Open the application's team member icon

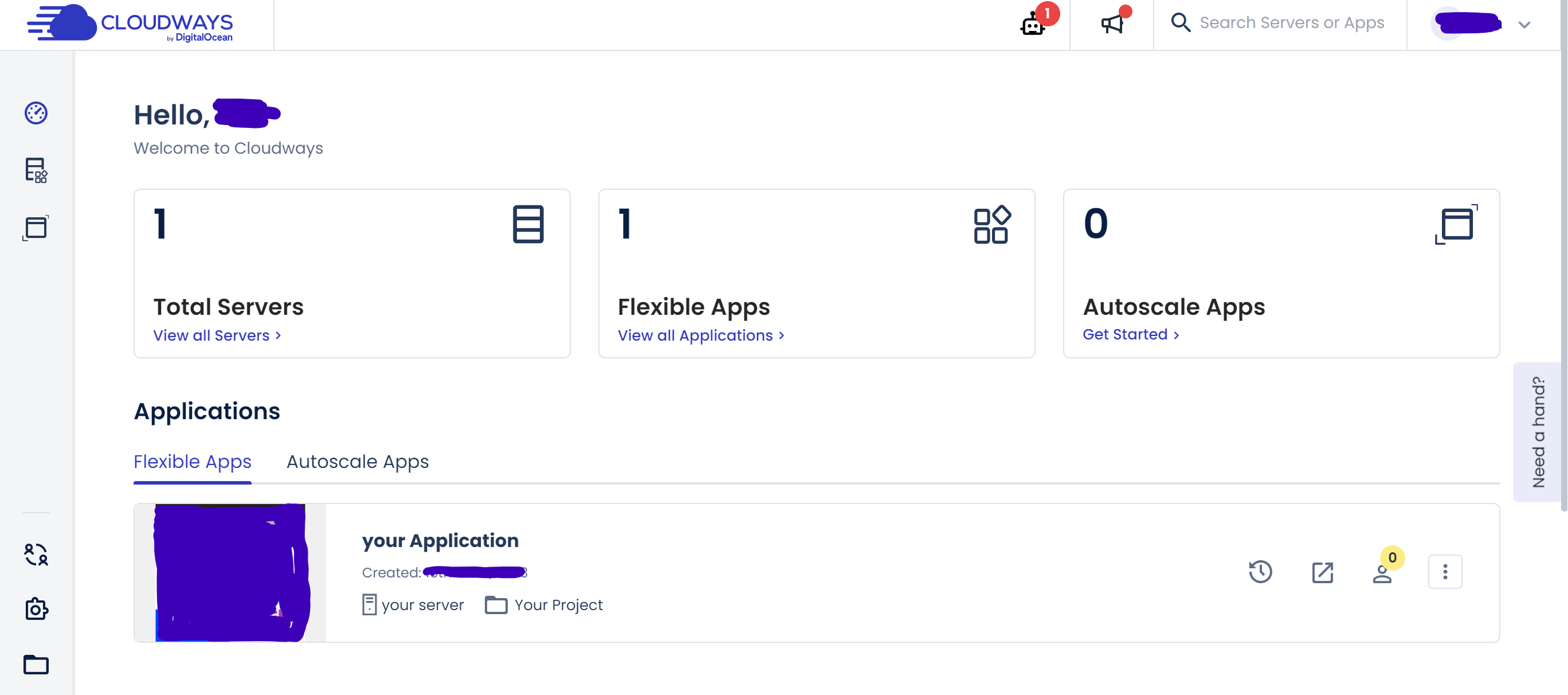(1382, 575)
